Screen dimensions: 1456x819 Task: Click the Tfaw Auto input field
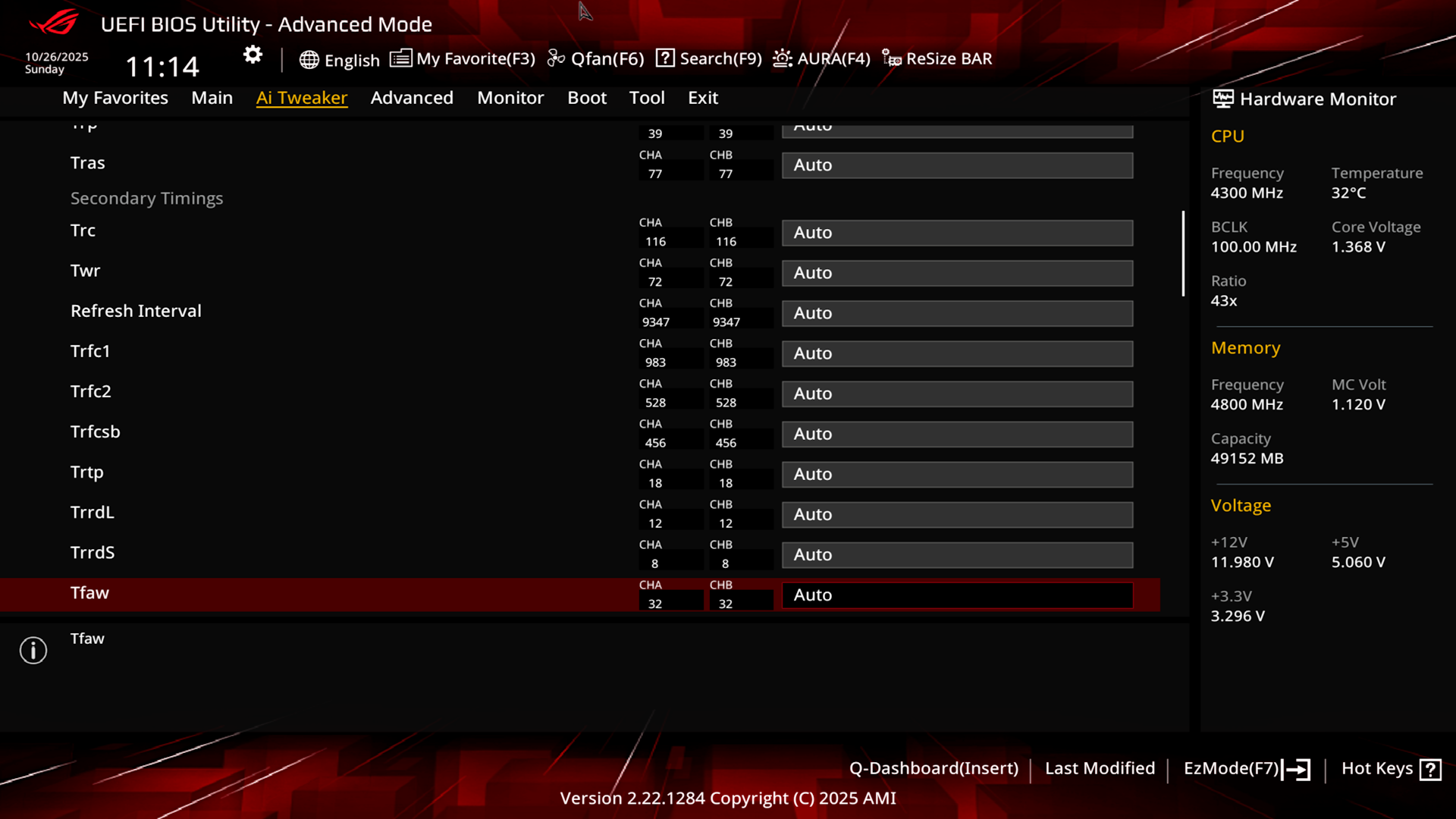point(958,595)
